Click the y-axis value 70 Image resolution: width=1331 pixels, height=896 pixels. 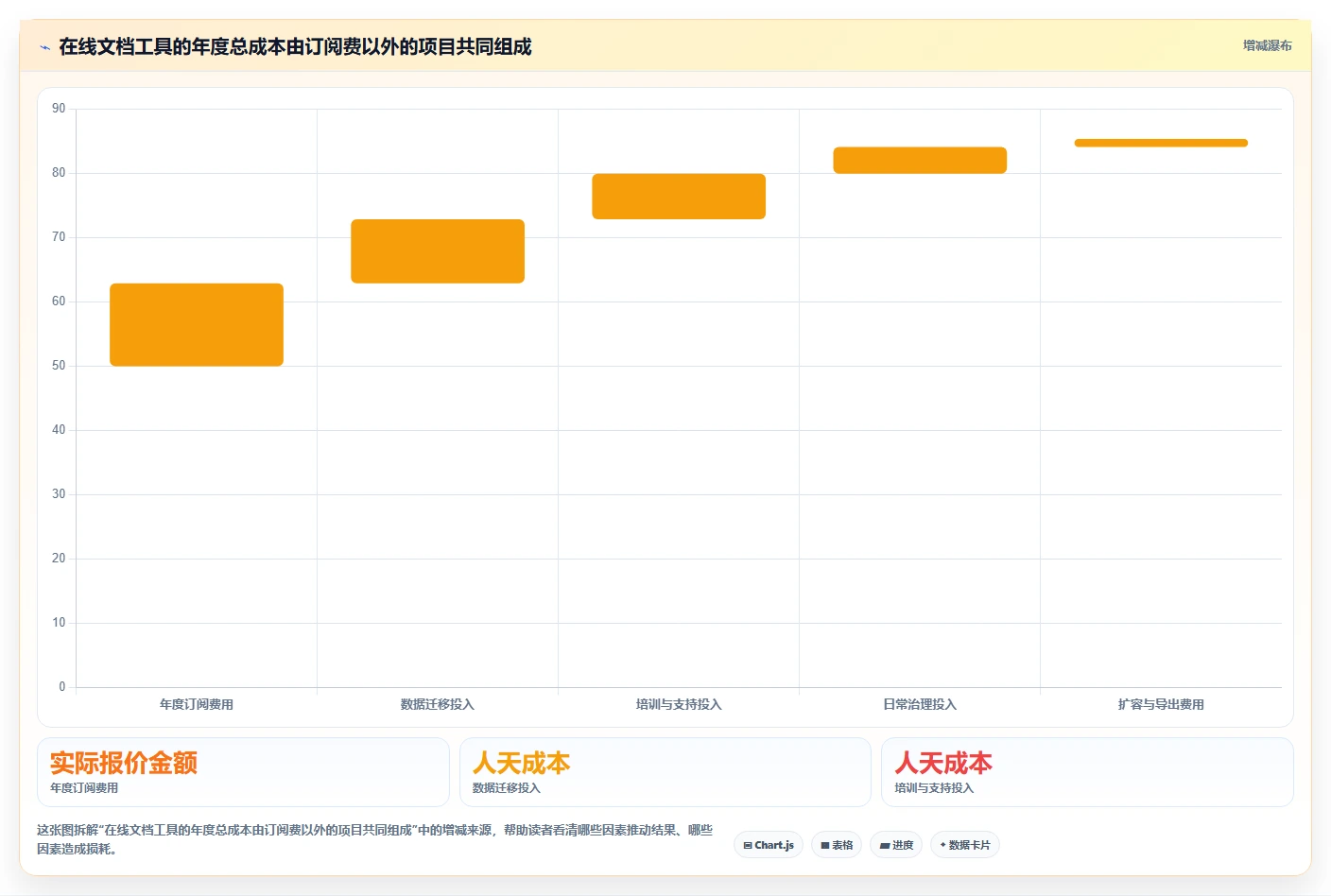click(x=59, y=237)
